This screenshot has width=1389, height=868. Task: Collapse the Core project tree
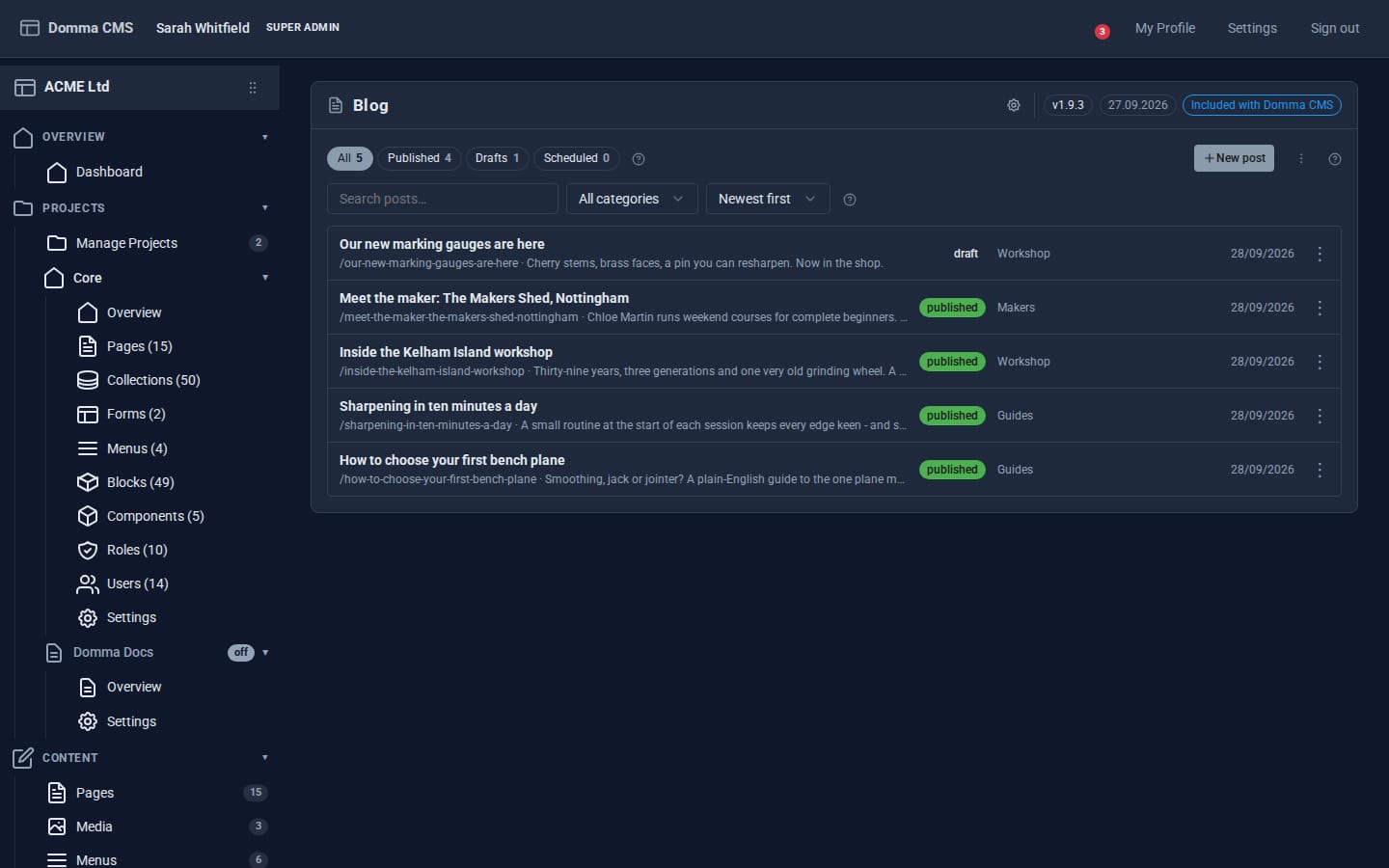[265, 278]
